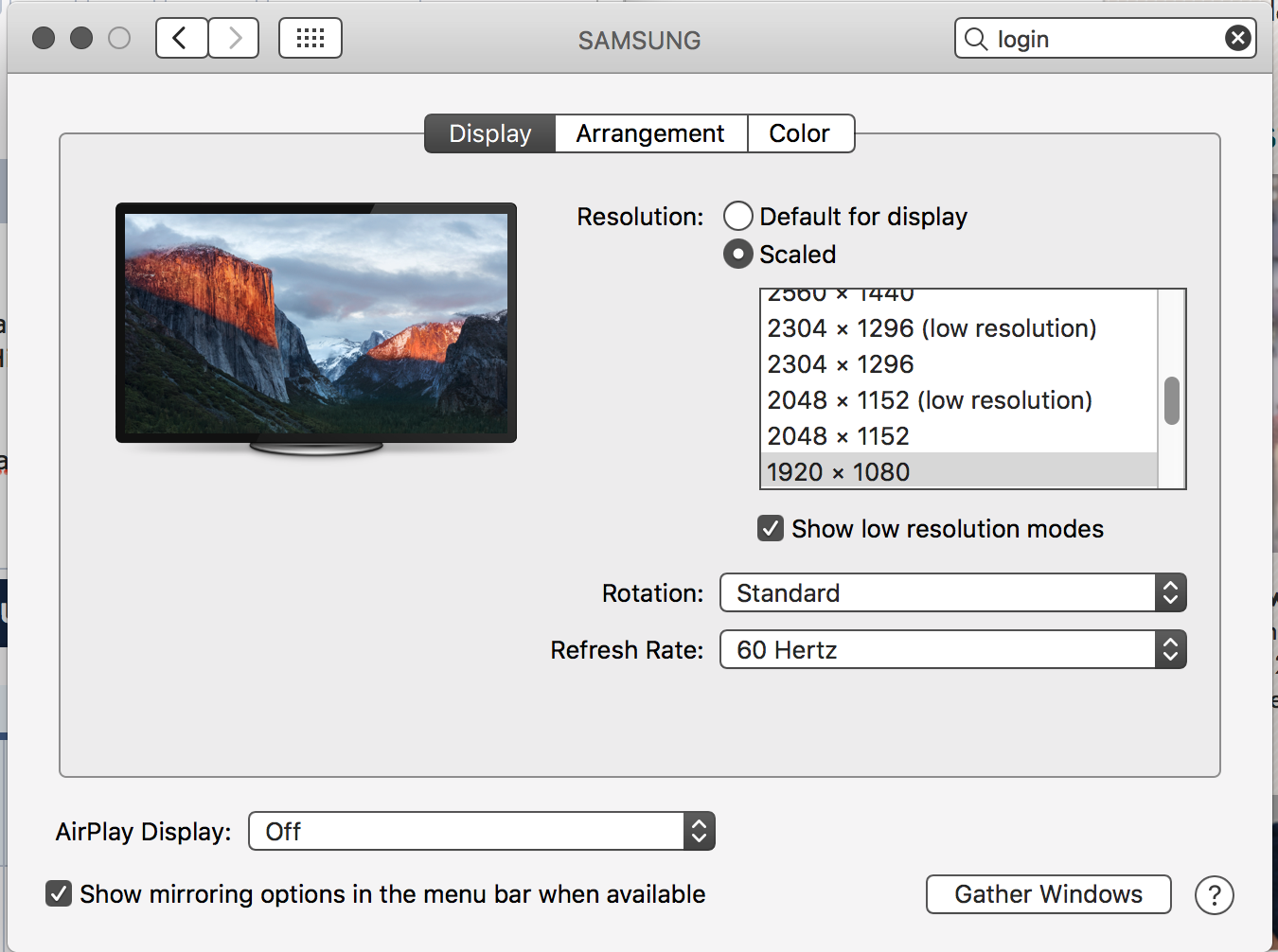Choose the 1920 × 1080 resolution
Image resolution: width=1278 pixels, height=952 pixels.
click(959, 470)
